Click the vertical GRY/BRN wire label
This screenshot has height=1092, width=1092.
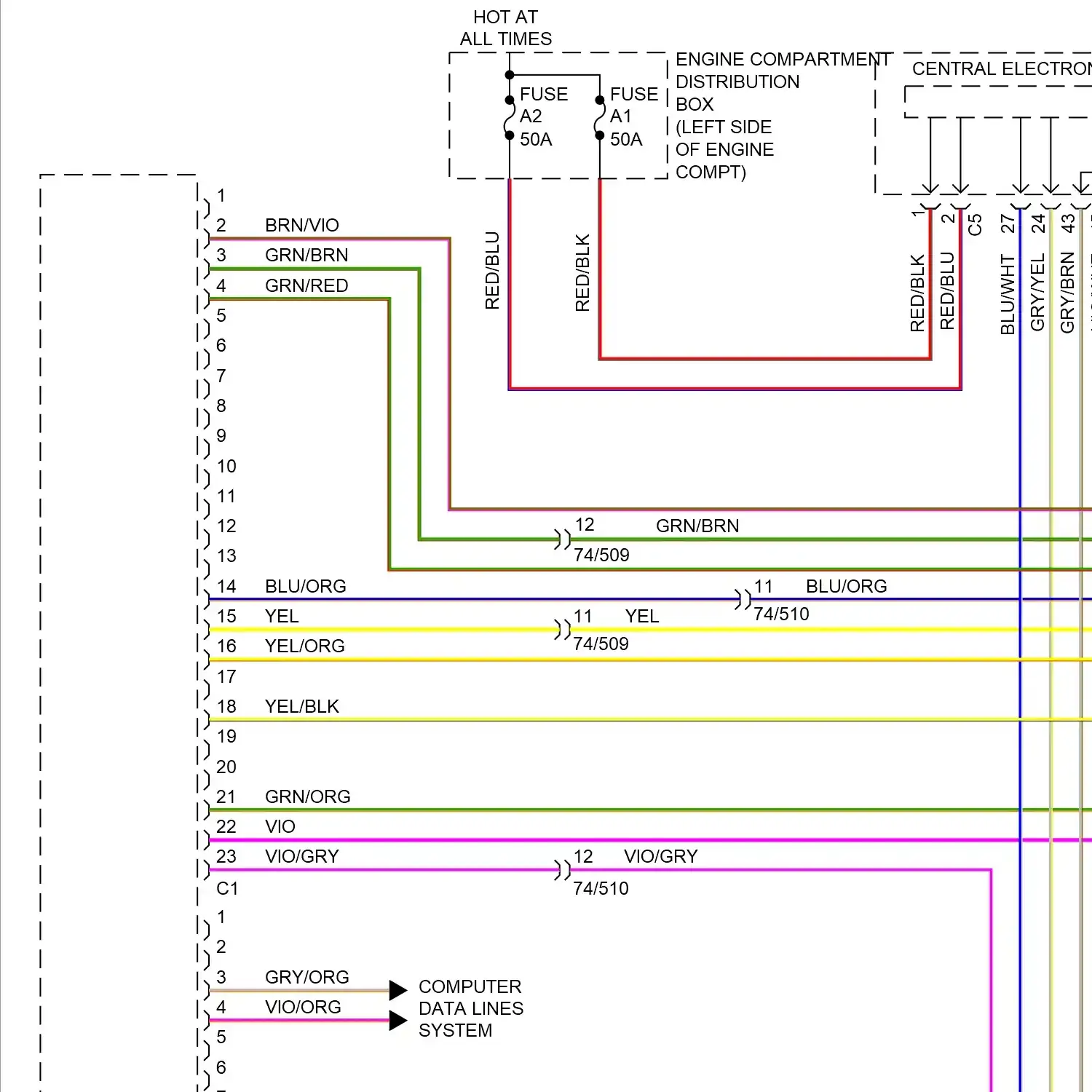pyautogui.click(x=1067, y=292)
